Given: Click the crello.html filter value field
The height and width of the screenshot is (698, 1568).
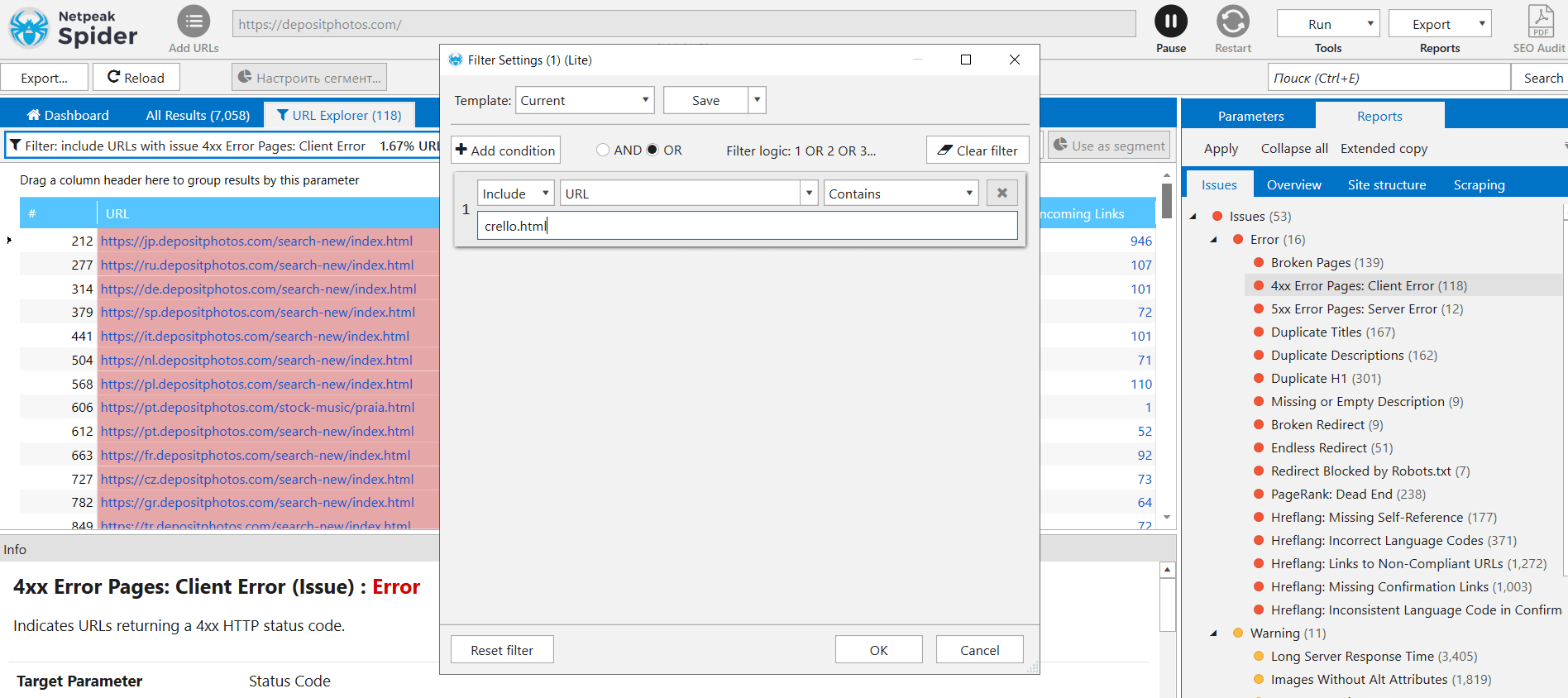Looking at the screenshot, I should pos(747,226).
